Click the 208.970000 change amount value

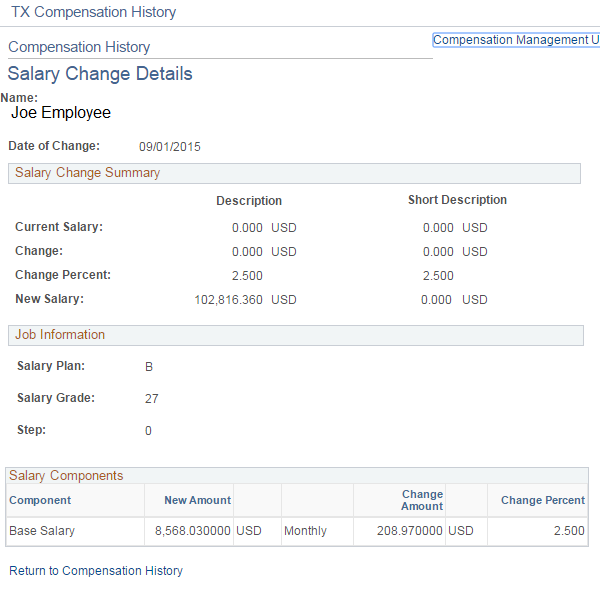pyautogui.click(x=406, y=531)
